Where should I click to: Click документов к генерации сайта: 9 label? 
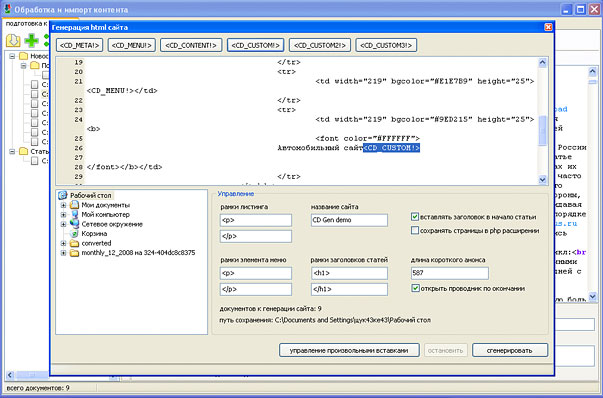pyautogui.click(x=270, y=308)
